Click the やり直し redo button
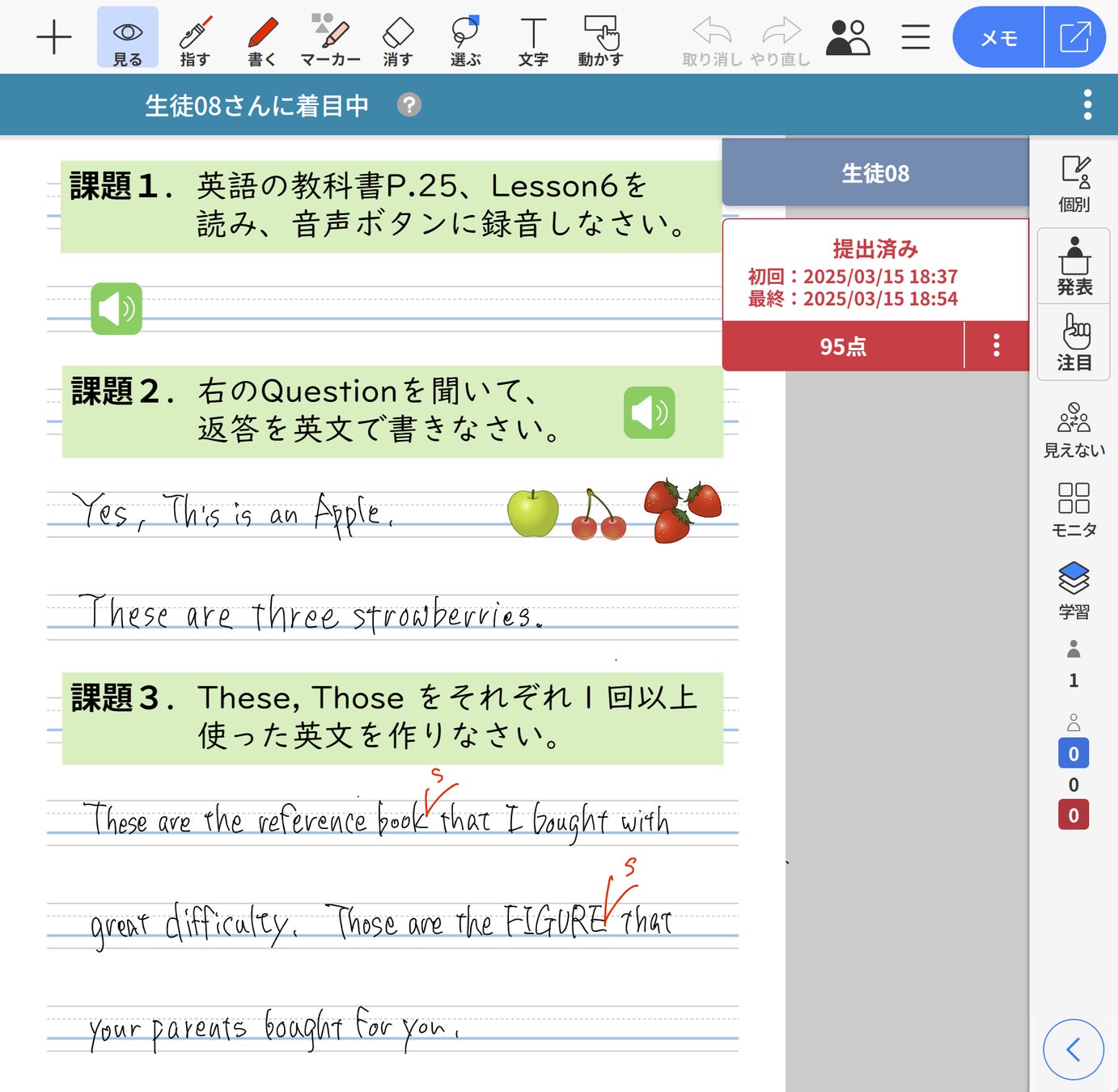The width and height of the screenshot is (1118, 1092). (x=780, y=42)
